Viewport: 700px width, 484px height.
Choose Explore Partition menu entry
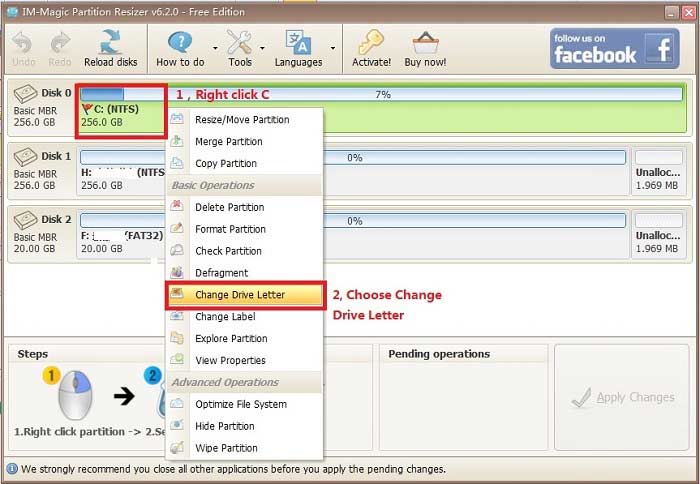point(244,338)
